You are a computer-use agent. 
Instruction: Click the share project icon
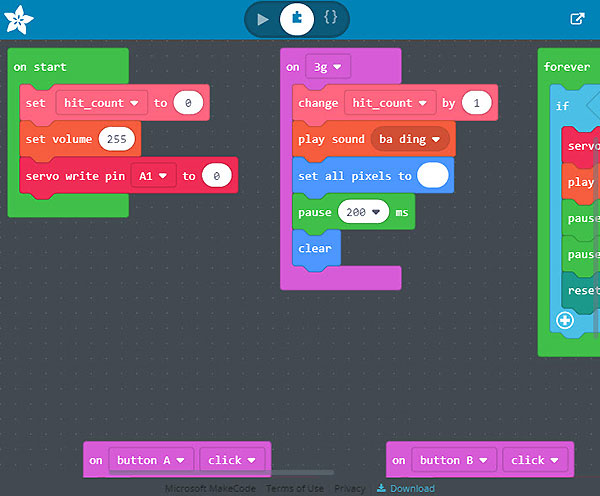(577, 19)
